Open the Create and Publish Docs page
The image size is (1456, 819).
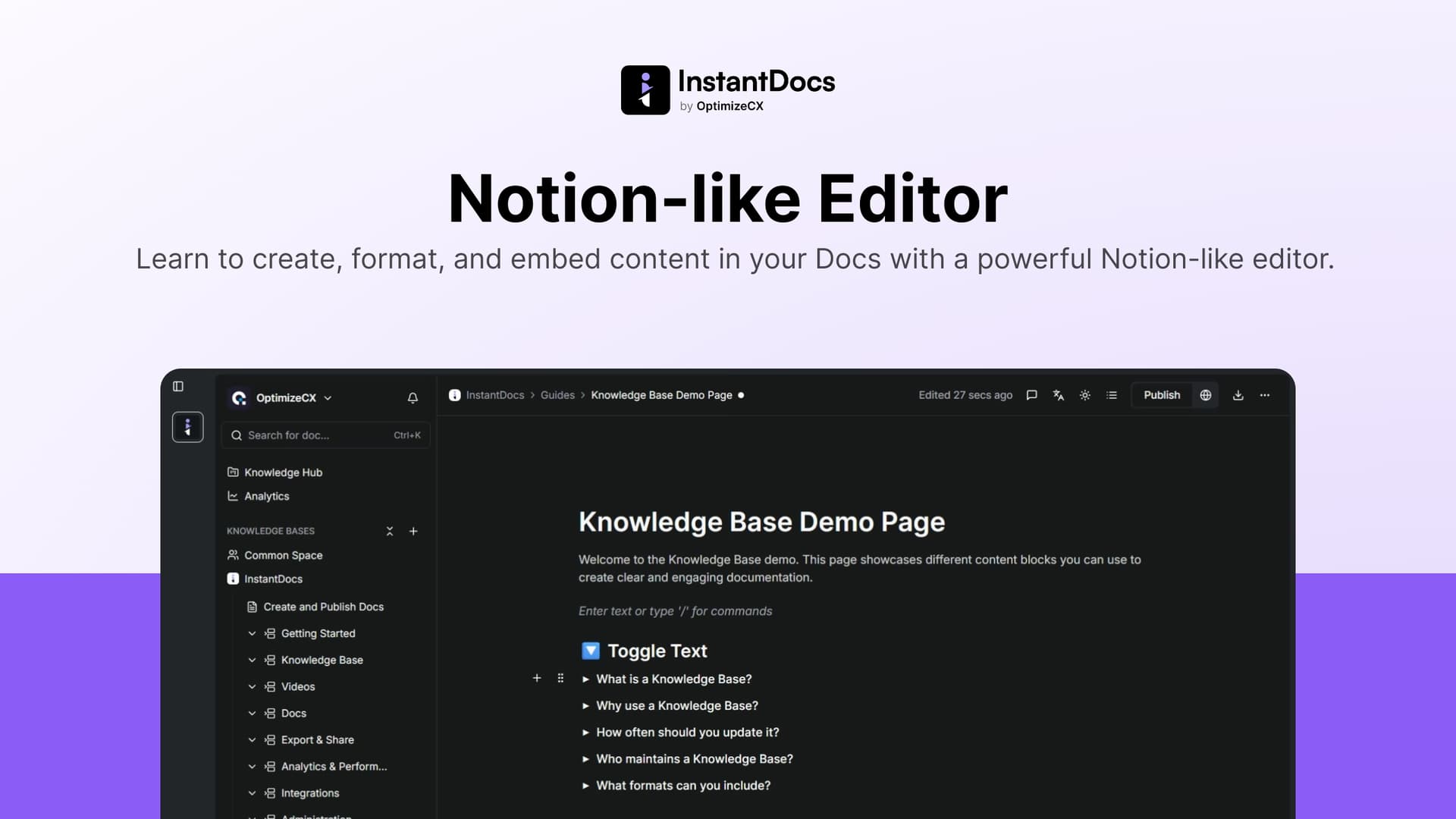(323, 607)
